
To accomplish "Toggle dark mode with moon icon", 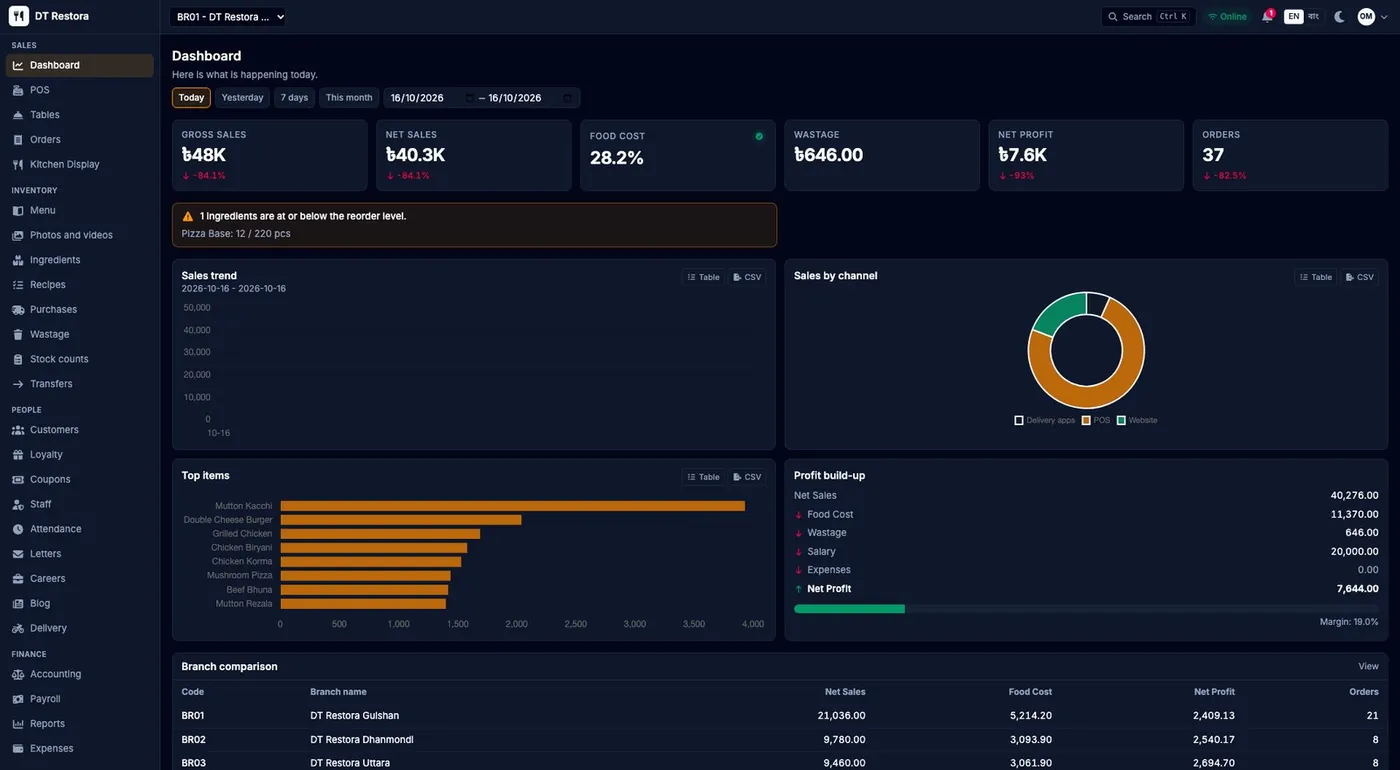I will (x=1340, y=16).
